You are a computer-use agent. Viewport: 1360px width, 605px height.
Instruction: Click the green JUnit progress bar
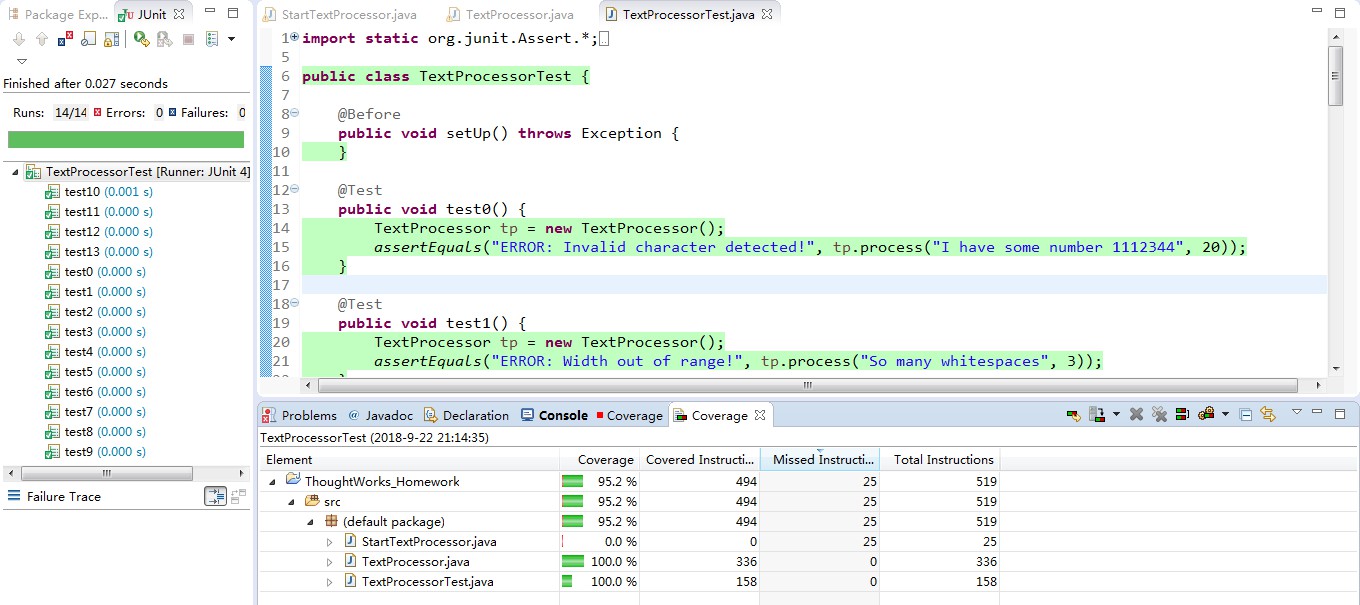[126, 139]
